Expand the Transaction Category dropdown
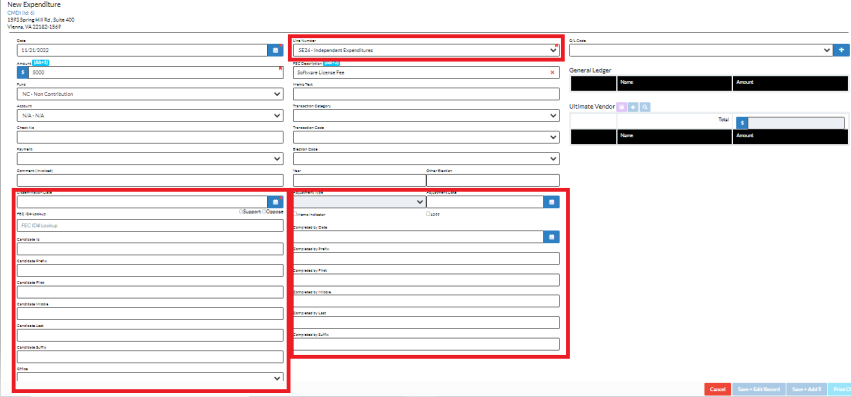The width and height of the screenshot is (851, 397). (x=426, y=116)
